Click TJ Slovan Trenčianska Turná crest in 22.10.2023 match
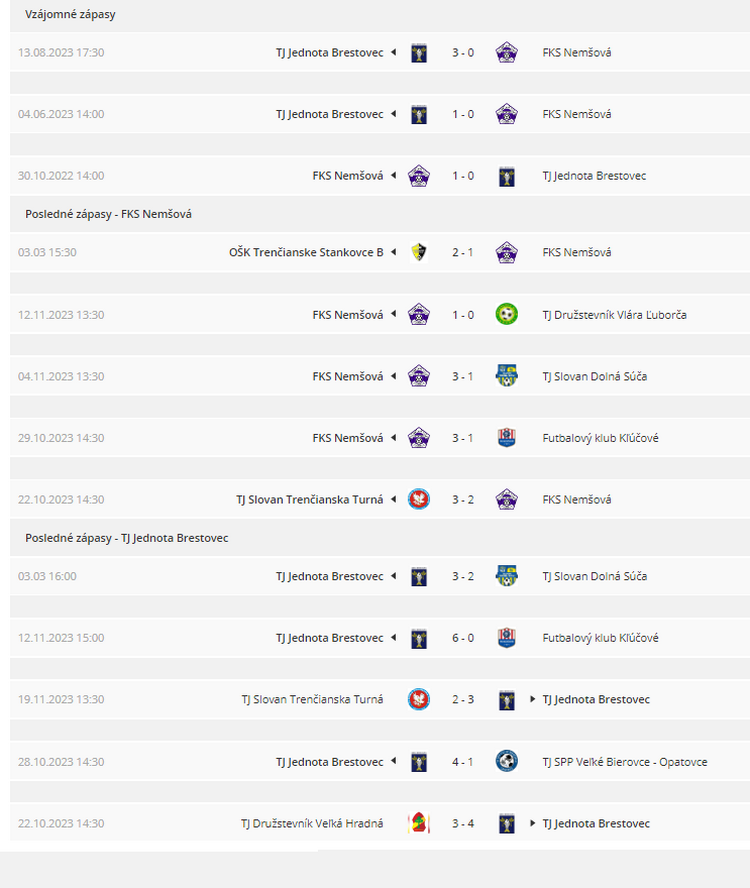Image resolution: width=750 pixels, height=888 pixels. point(419,500)
